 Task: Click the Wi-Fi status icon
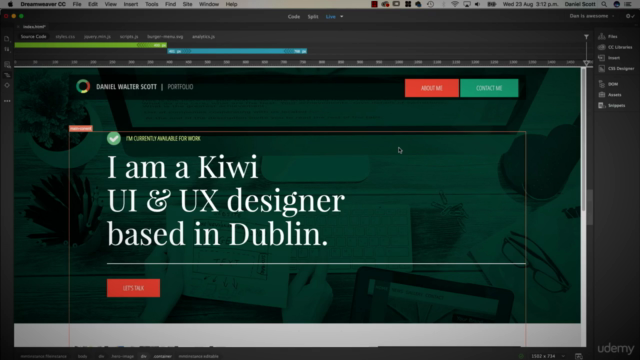455,4
